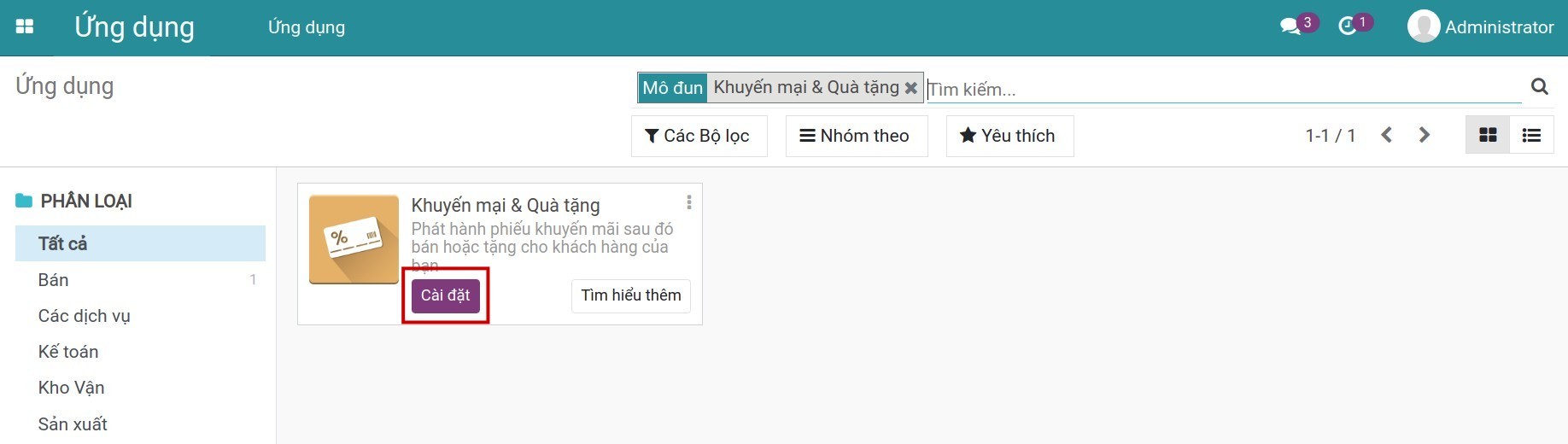
Task: Click the magnifying glass search icon
Action: pyautogui.click(x=1540, y=86)
